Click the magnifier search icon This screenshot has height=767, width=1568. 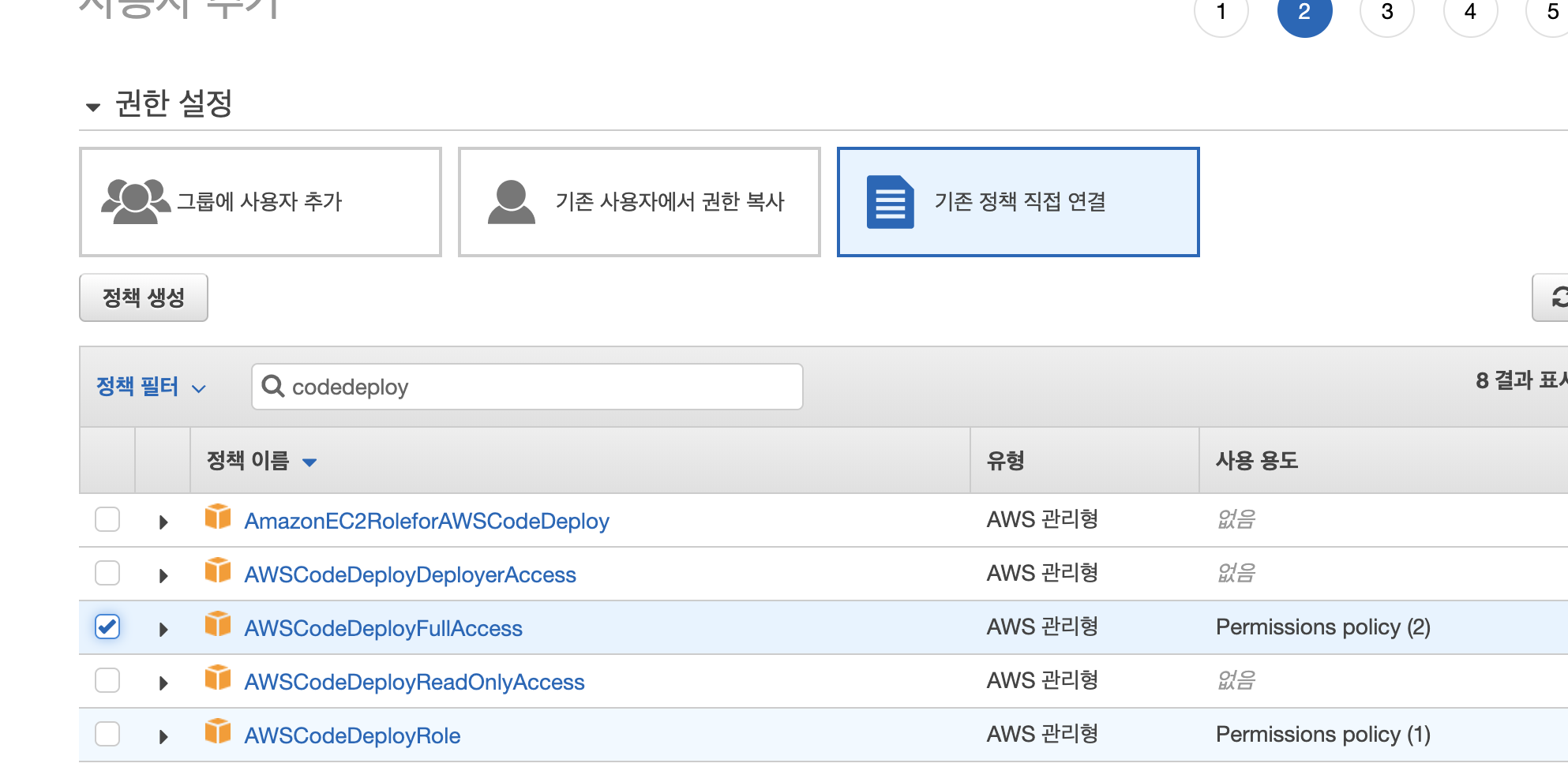click(273, 387)
